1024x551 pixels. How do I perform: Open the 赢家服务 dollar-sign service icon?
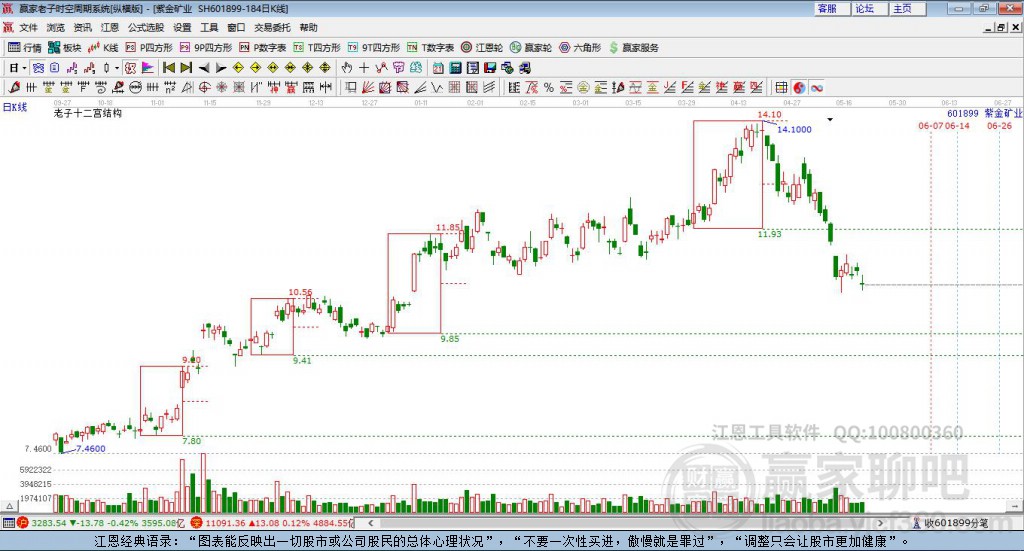(x=633, y=48)
